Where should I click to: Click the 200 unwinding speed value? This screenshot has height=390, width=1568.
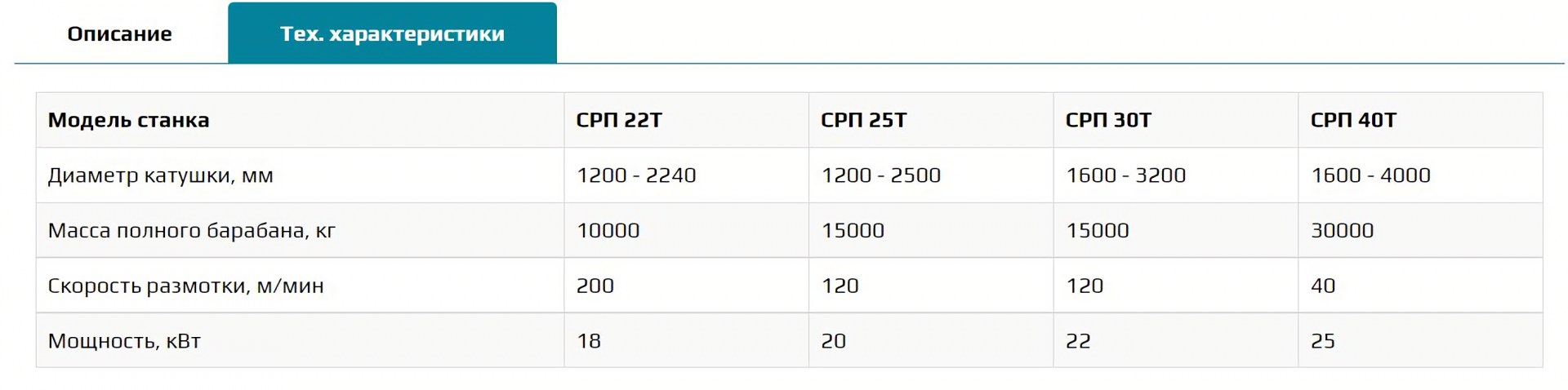pyautogui.click(x=595, y=286)
